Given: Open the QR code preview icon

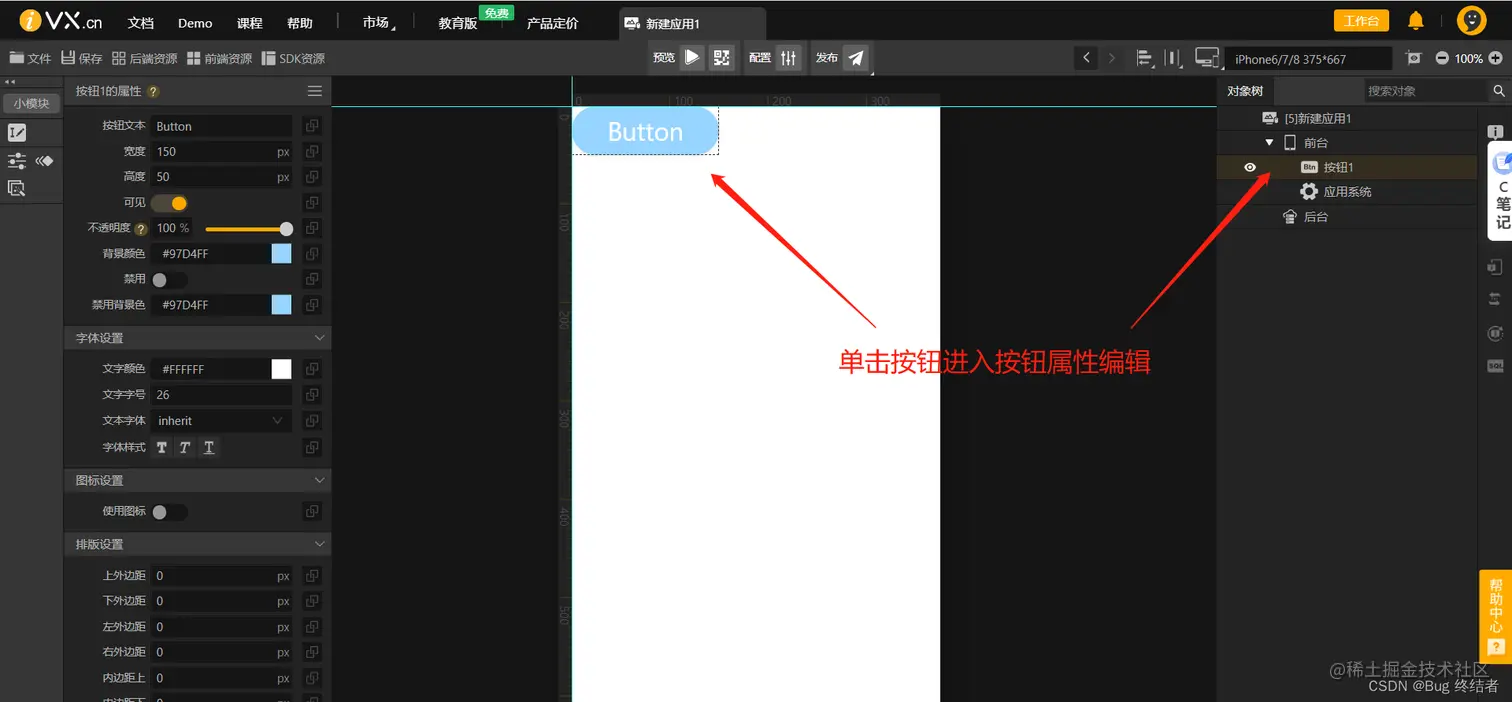Looking at the screenshot, I should click(722, 57).
